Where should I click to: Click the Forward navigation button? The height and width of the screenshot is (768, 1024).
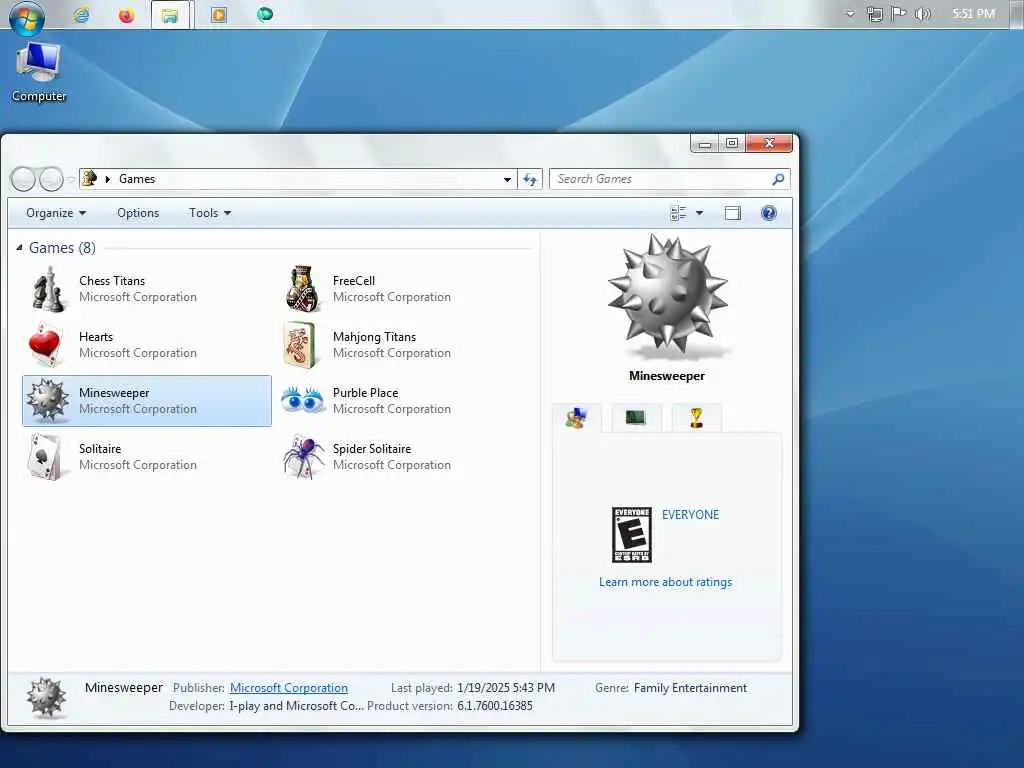(x=51, y=179)
